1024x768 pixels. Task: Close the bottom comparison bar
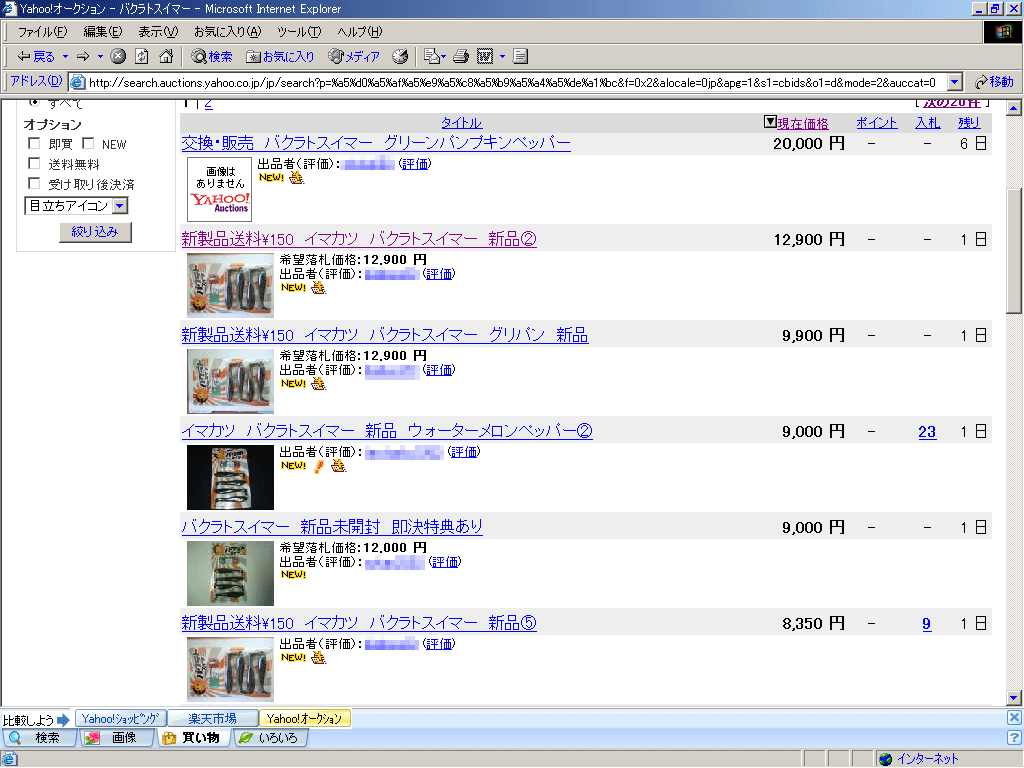tap(1014, 718)
